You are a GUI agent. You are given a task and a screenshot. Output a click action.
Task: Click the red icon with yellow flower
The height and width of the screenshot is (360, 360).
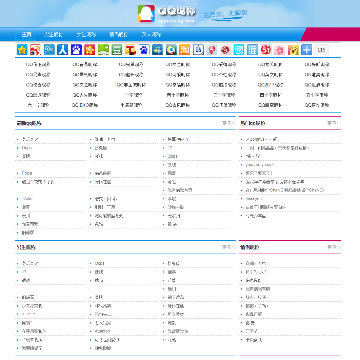[90, 50]
